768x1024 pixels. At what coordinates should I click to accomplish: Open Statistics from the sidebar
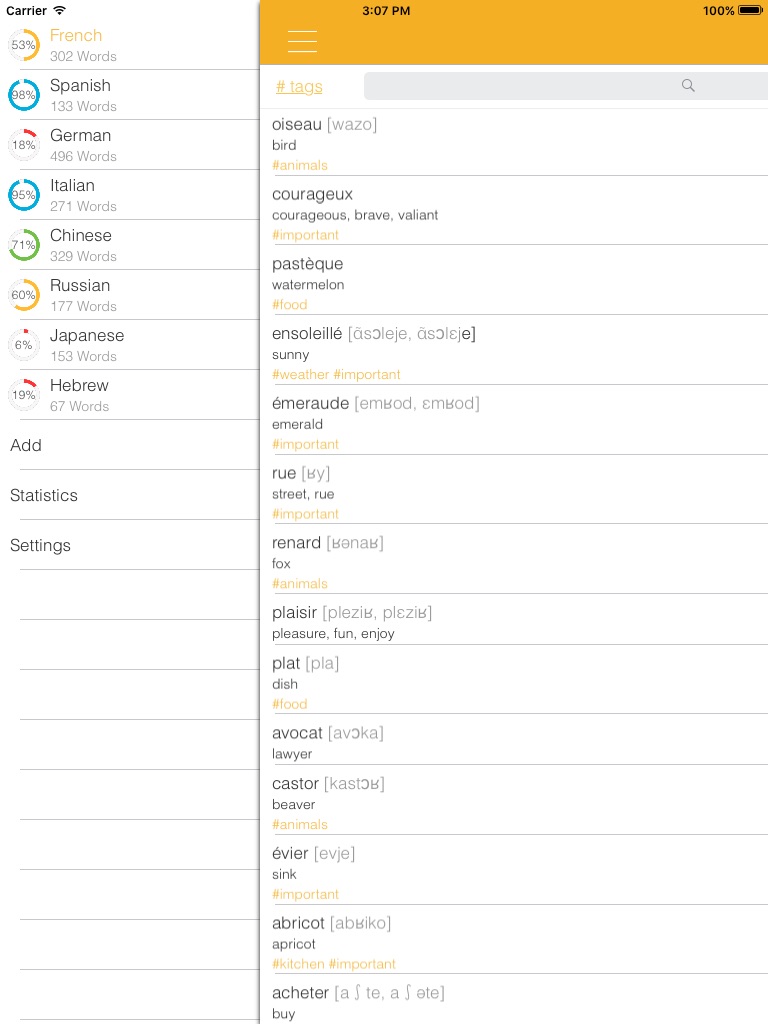[44, 495]
